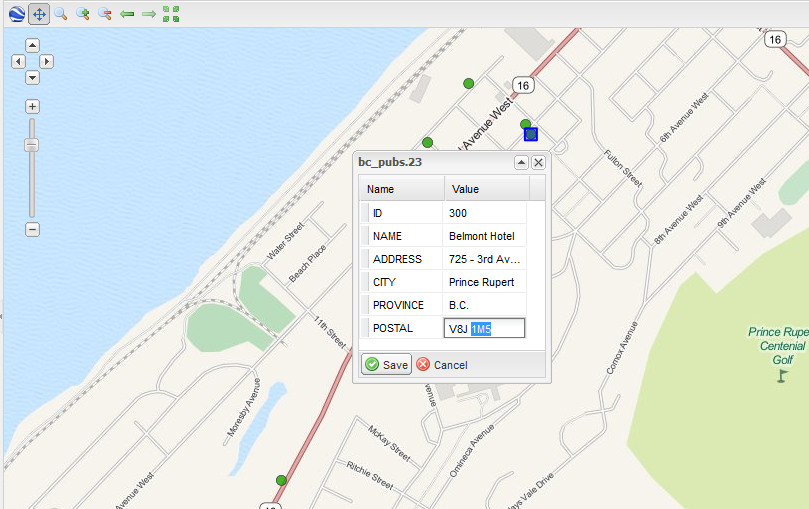
Task: Click the zoom slider handle
Action: 32,145
